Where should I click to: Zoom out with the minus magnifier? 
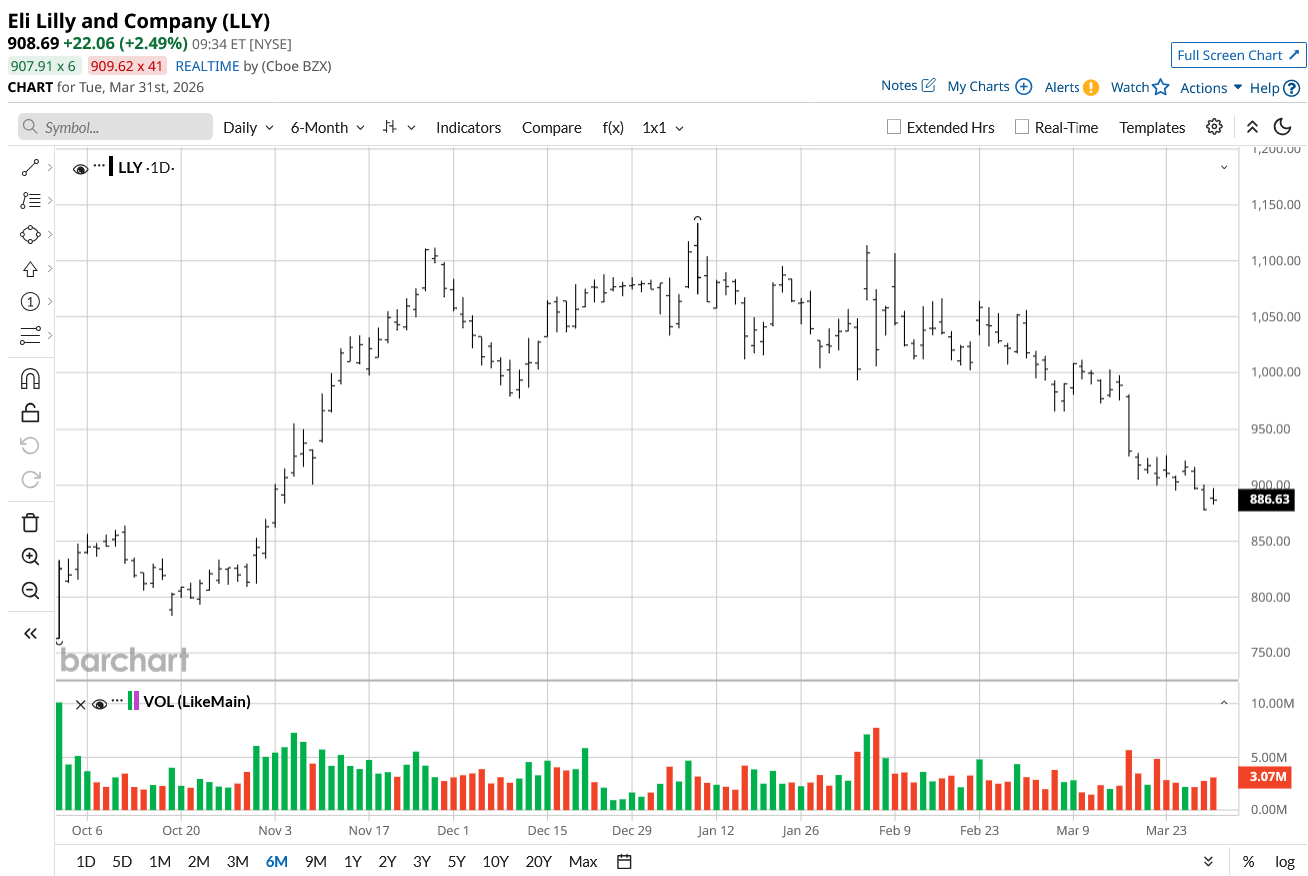(30, 590)
